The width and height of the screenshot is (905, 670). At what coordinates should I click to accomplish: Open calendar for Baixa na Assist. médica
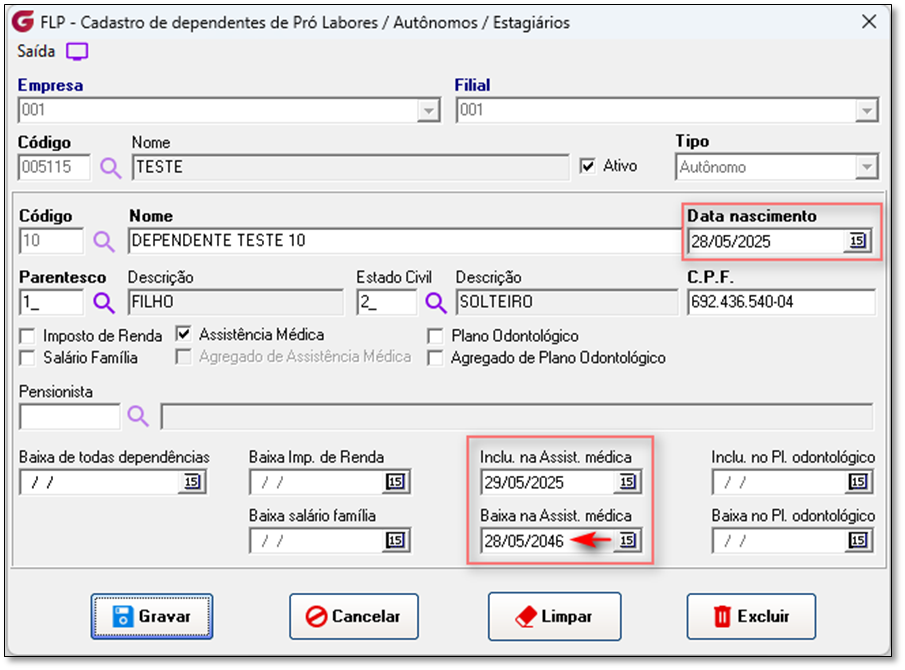627,541
